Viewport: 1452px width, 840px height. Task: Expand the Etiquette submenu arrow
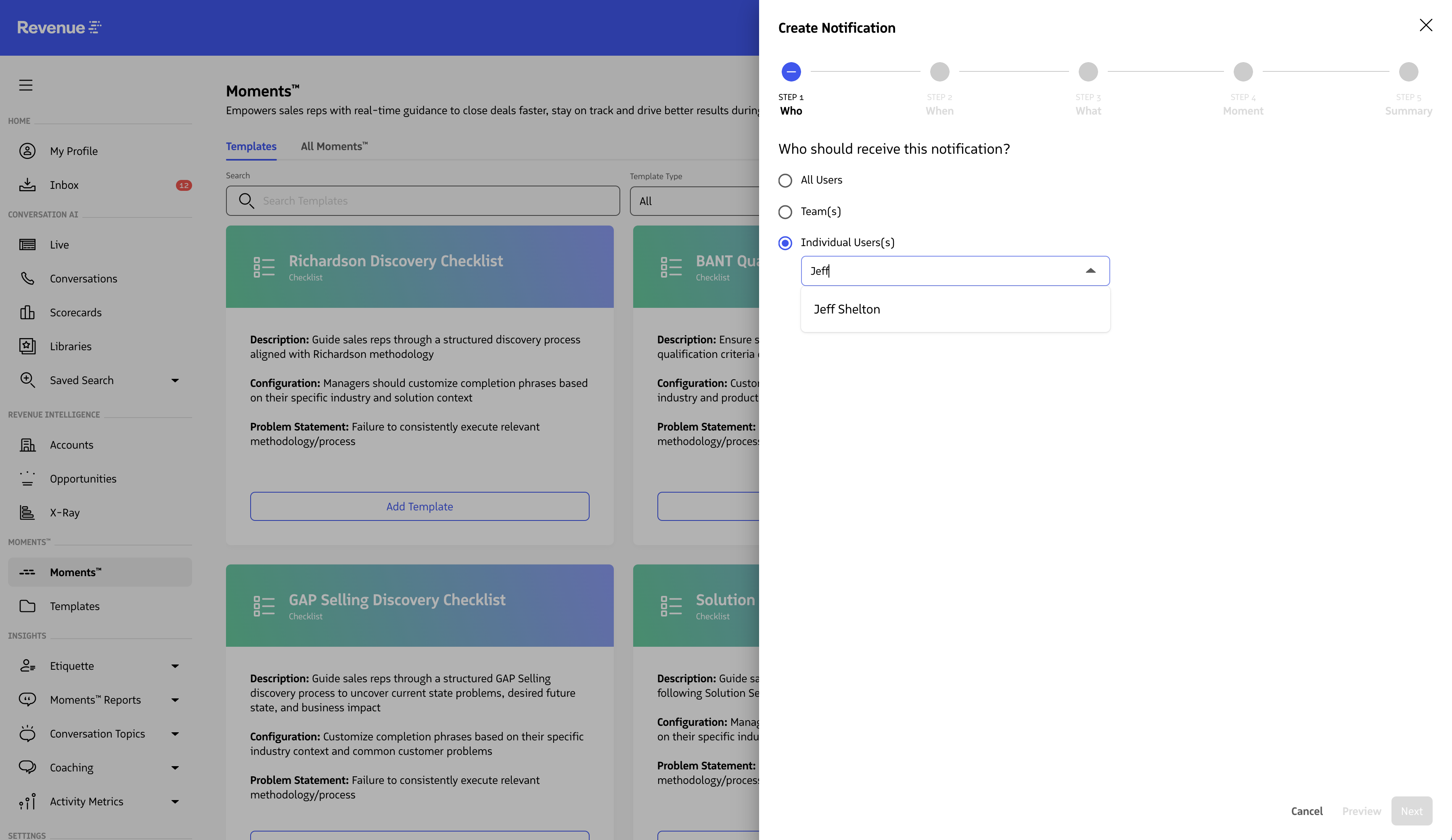click(x=175, y=666)
